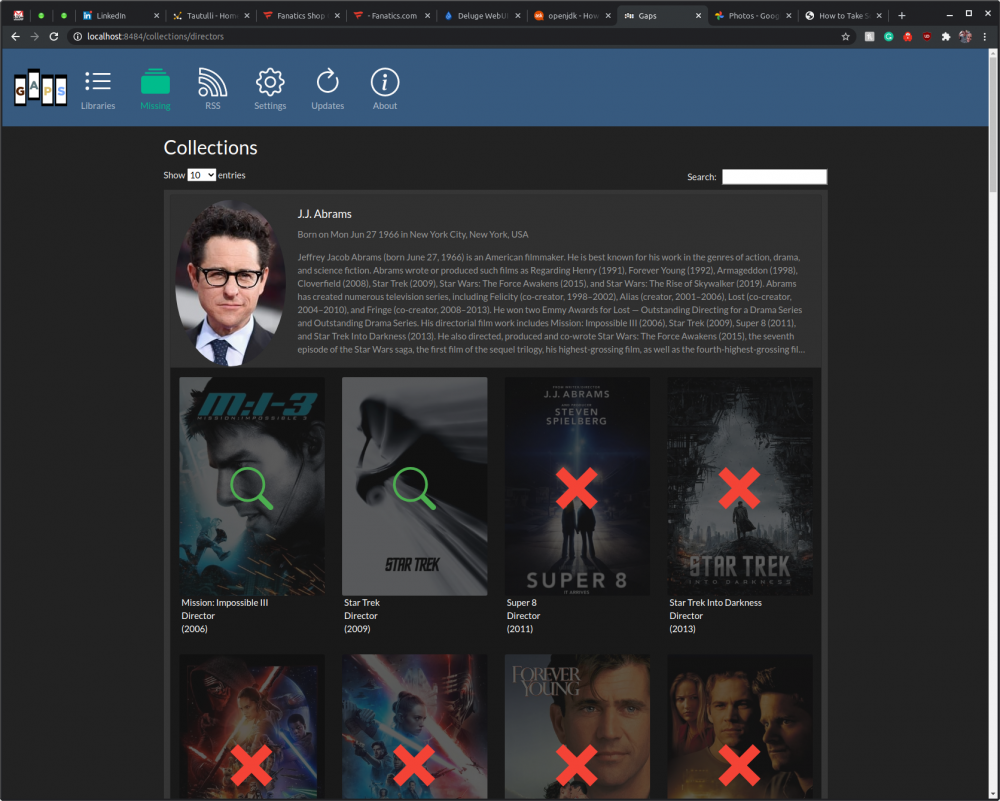Click the Mission: Impossible III title text
1000x801 pixels.
pos(224,603)
